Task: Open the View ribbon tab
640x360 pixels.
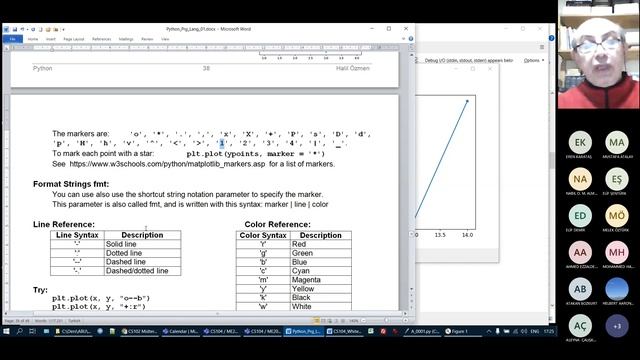Action: click(x=165, y=39)
